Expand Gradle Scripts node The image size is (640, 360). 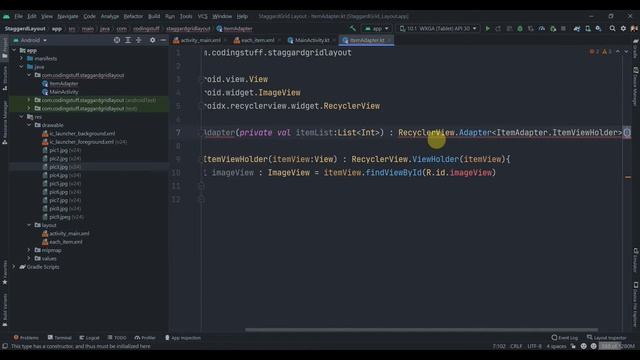tap(14, 267)
